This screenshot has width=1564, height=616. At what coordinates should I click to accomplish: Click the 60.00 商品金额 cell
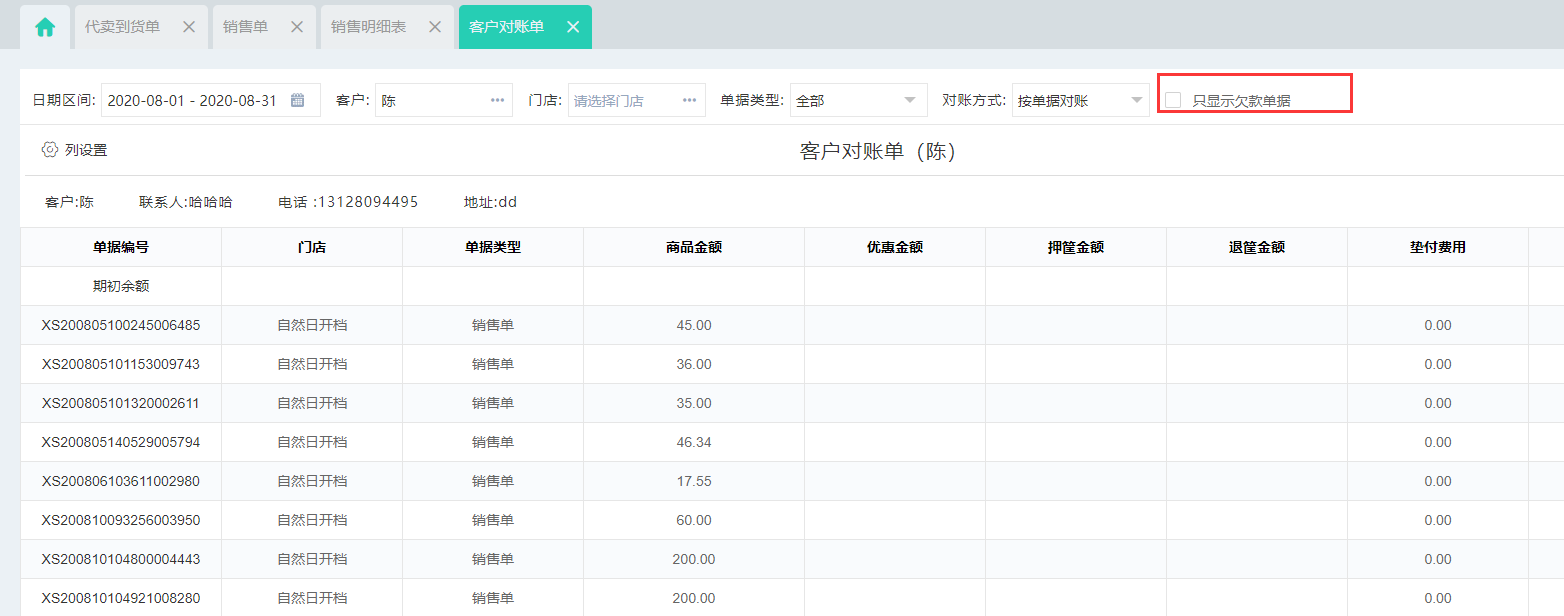pos(694,520)
